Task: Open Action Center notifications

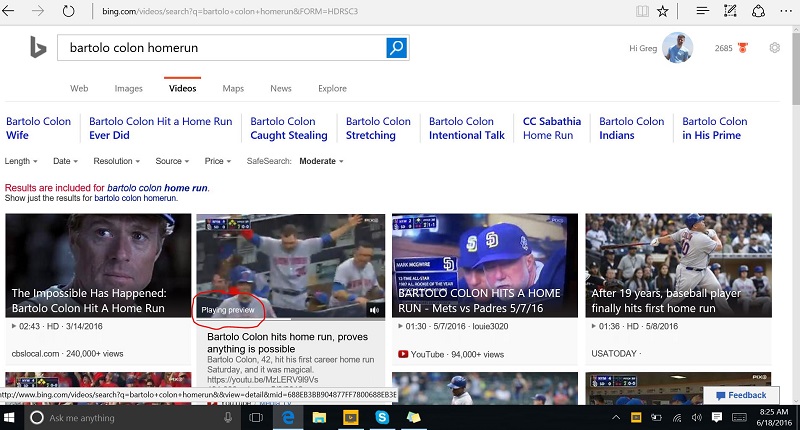Action: pyautogui.click(x=716, y=417)
